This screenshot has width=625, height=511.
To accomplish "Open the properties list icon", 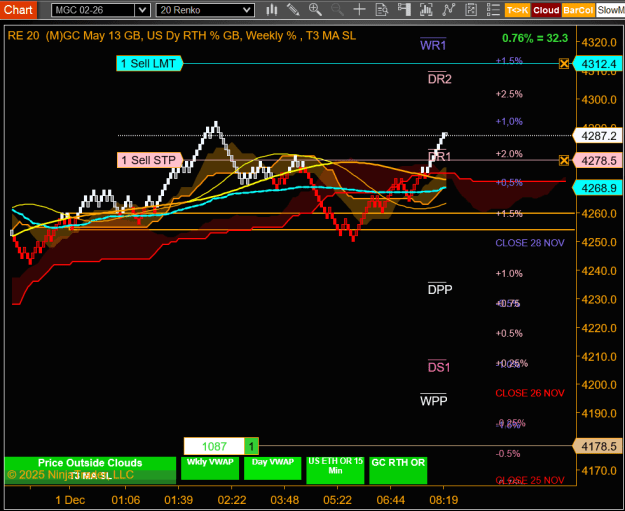I will tap(493, 10).
